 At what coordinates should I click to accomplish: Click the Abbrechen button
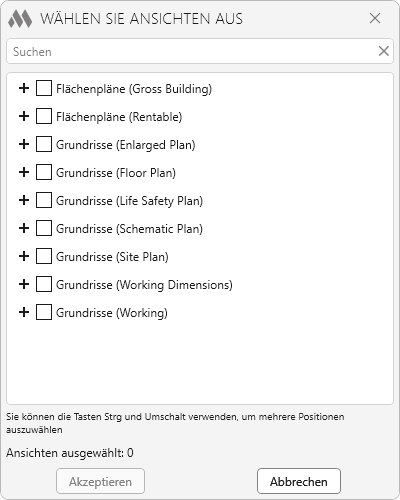point(299,481)
